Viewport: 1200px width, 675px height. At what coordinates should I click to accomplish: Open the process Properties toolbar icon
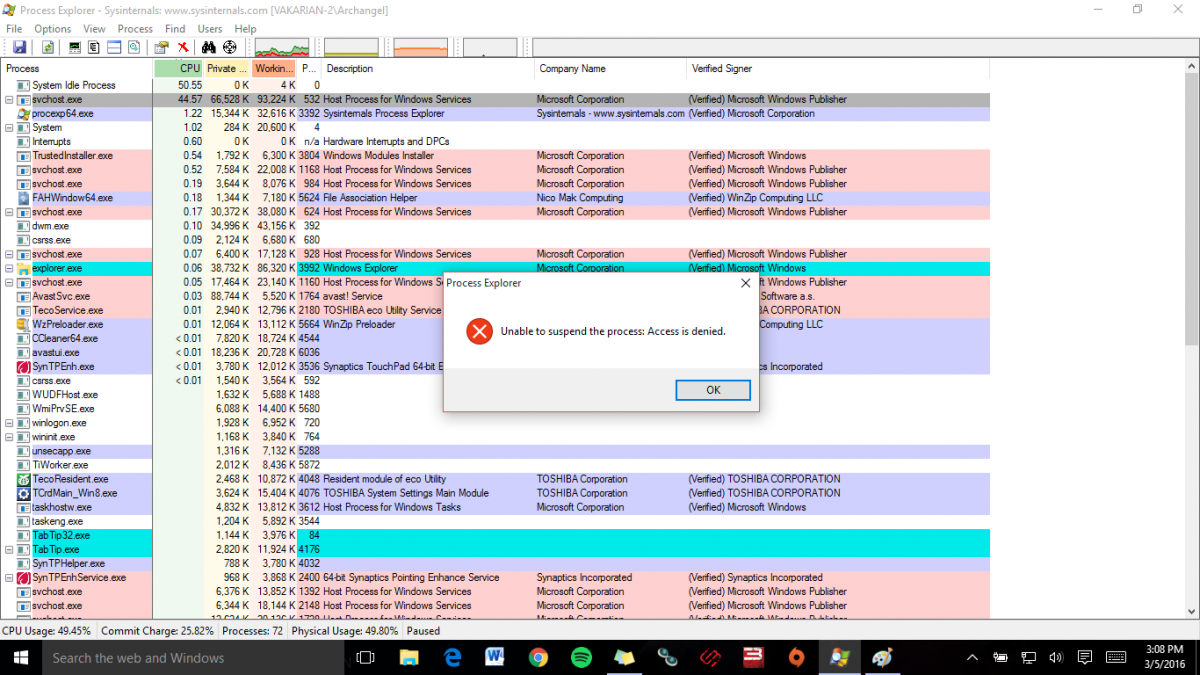click(x=161, y=47)
